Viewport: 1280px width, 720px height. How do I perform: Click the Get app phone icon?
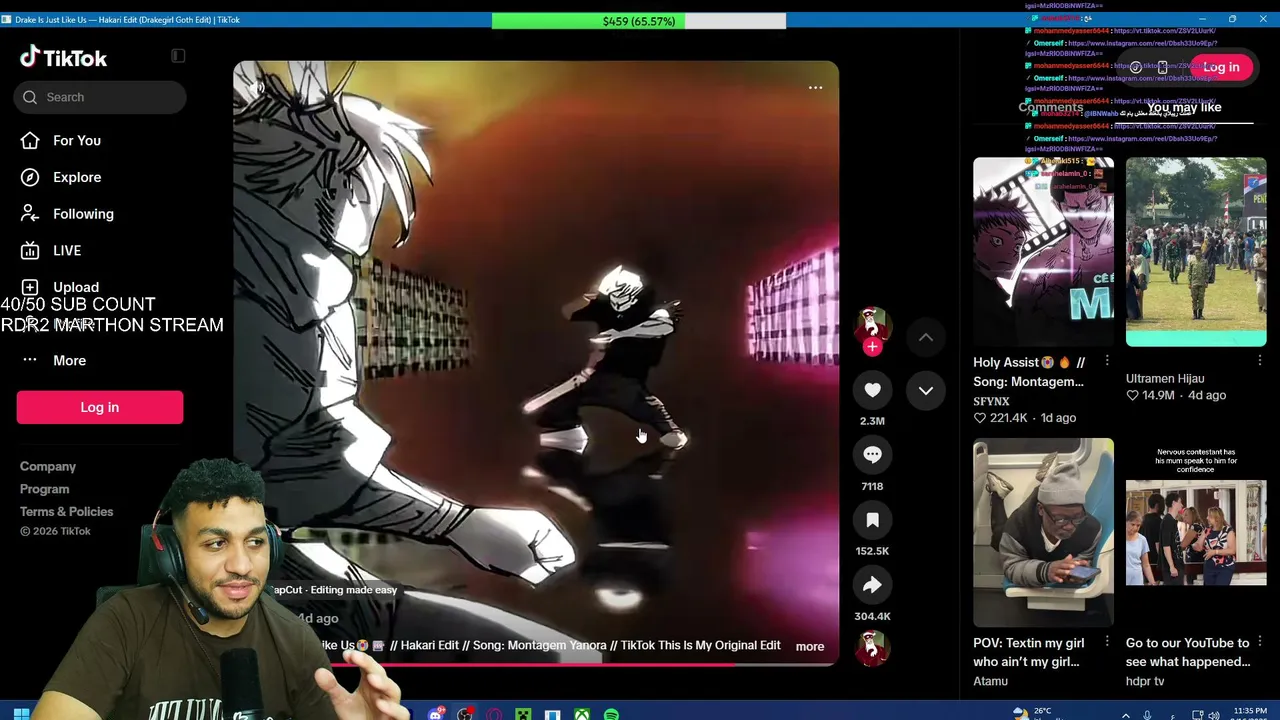click(x=1162, y=67)
